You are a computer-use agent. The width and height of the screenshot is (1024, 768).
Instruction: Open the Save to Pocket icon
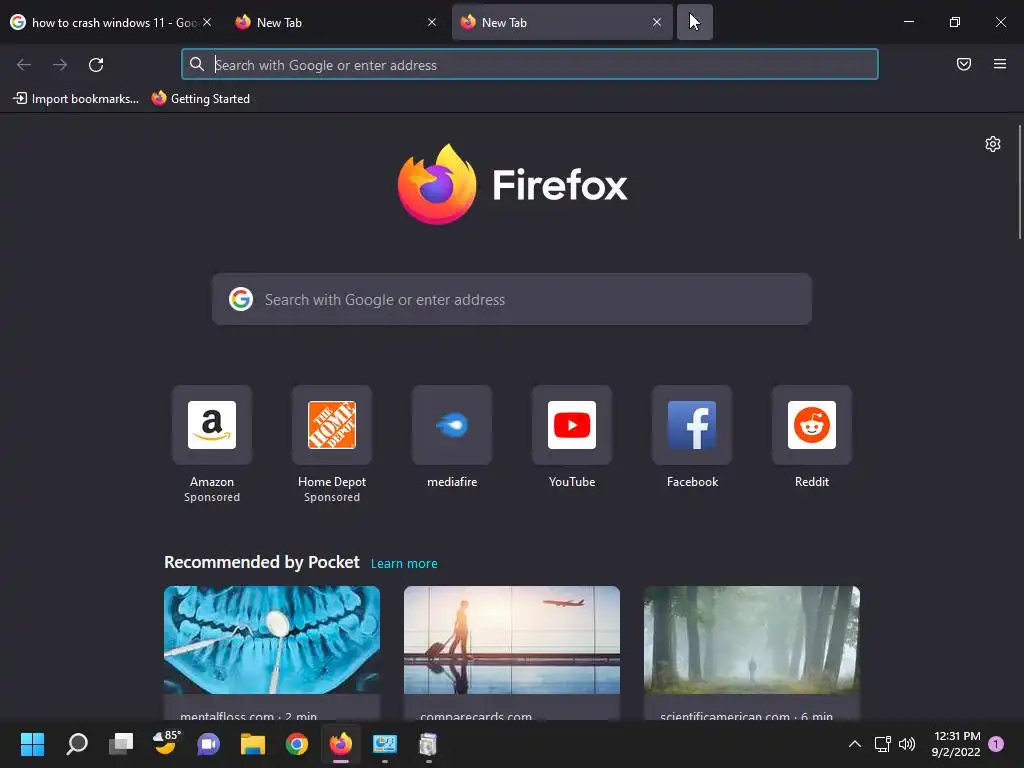[963, 64]
